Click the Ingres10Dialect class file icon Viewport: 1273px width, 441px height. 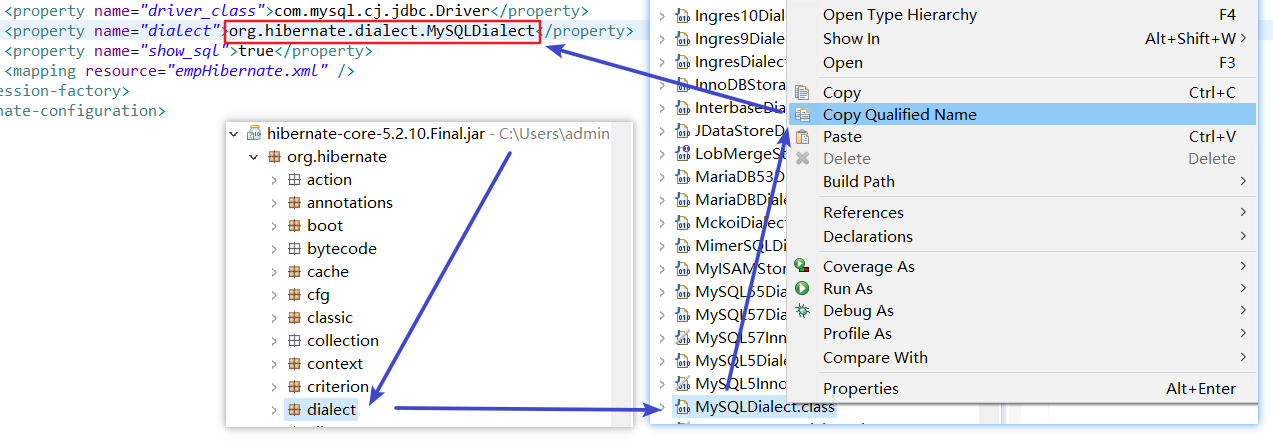coord(683,16)
